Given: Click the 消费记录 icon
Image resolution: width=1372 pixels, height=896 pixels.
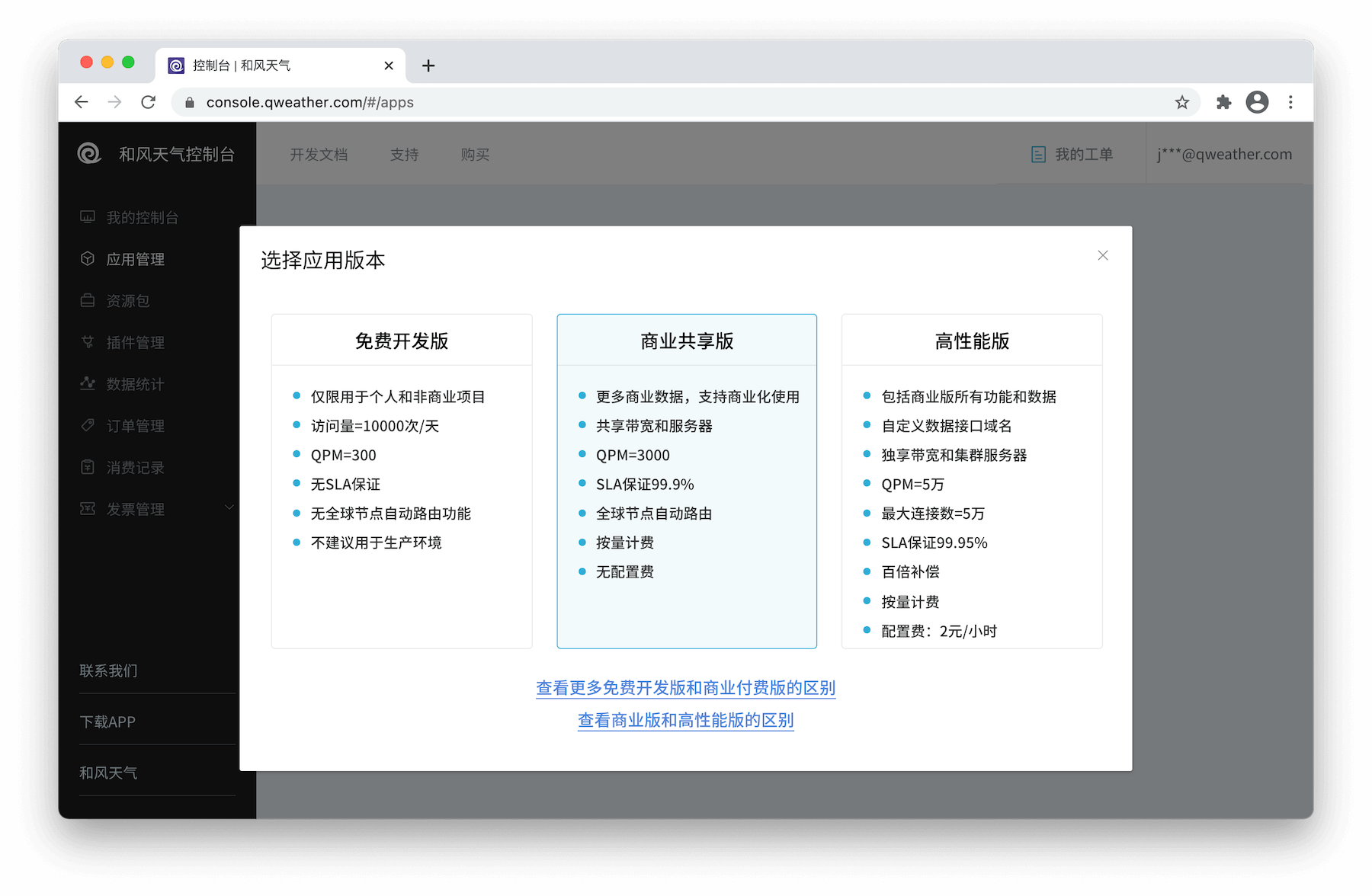Looking at the screenshot, I should [x=88, y=467].
